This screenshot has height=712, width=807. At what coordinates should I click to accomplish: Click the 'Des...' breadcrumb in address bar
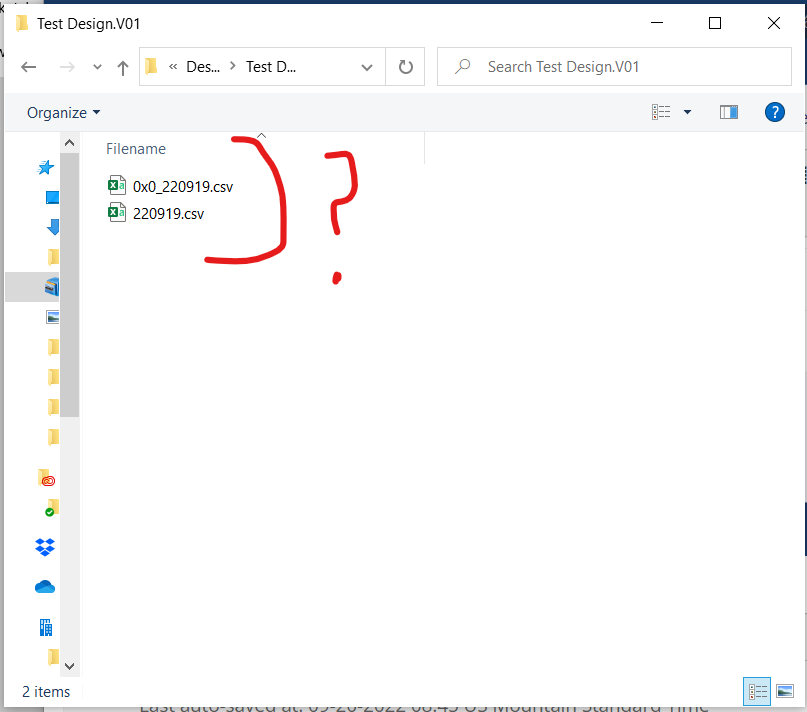[x=203, y=67]
